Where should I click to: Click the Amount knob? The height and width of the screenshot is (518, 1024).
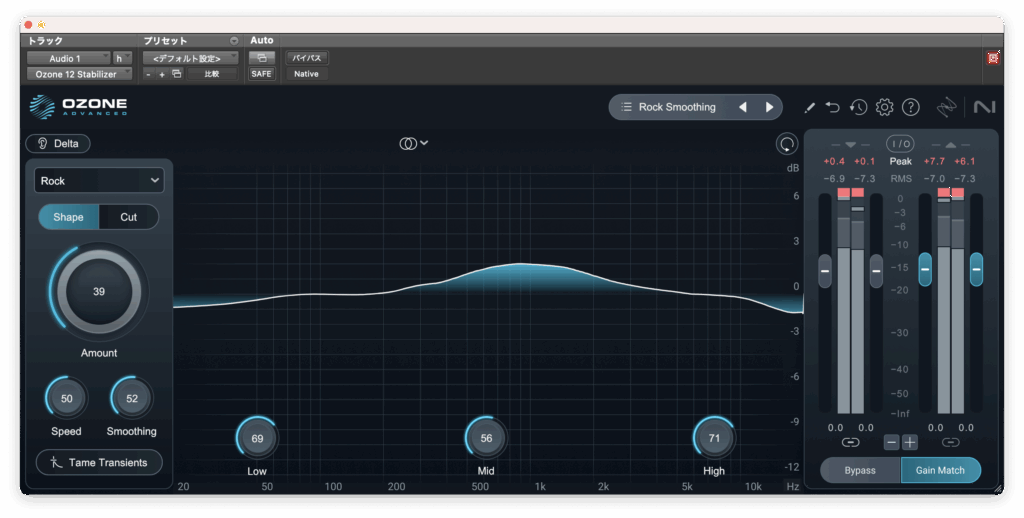click(x=98, y=292)
